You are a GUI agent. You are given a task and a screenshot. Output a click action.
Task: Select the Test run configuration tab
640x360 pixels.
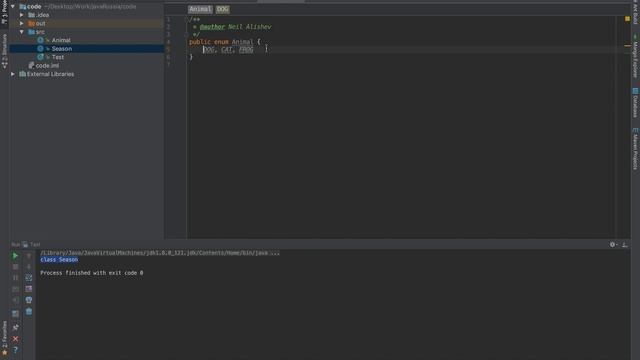(31, 244)
